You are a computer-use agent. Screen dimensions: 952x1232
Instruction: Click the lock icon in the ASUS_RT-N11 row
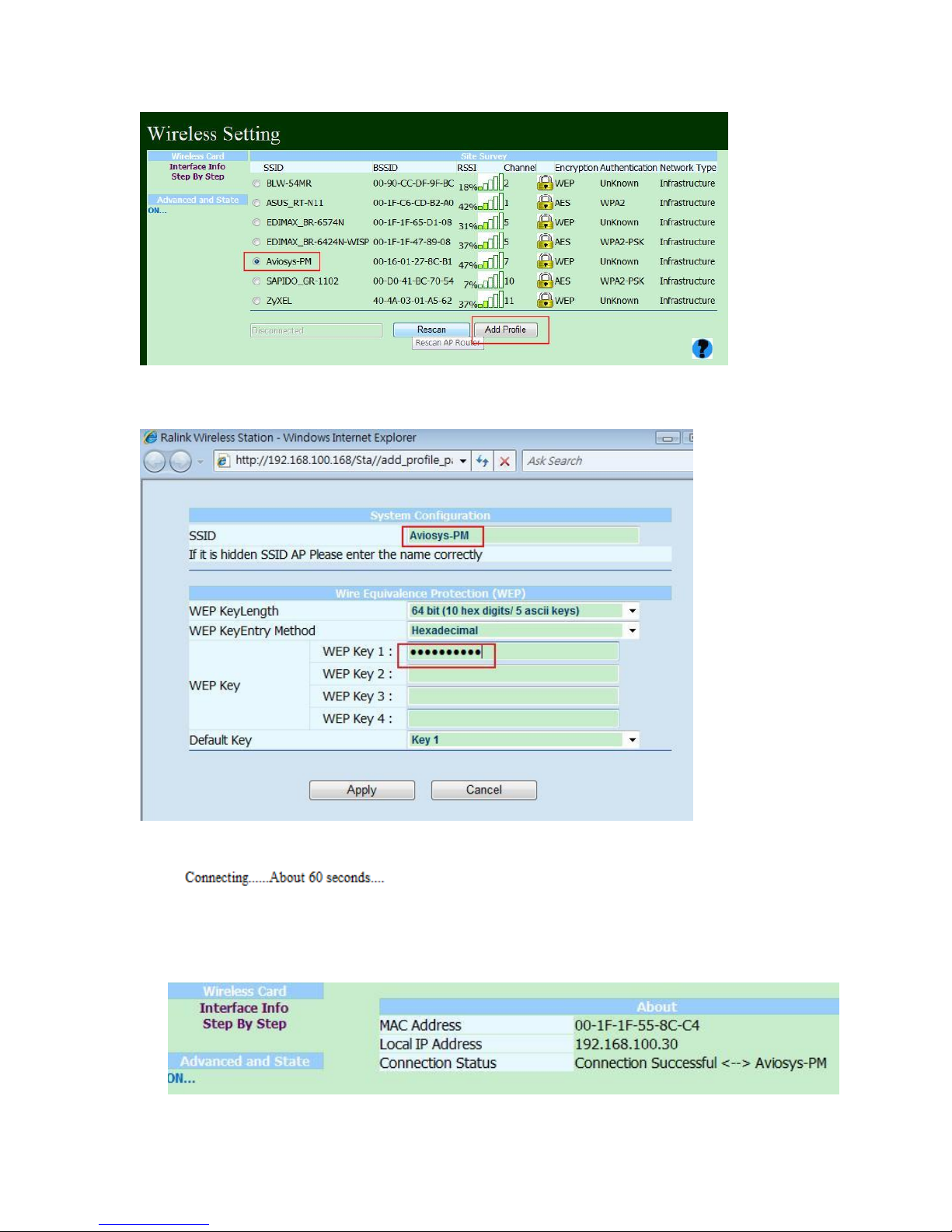tap(545, 202)
